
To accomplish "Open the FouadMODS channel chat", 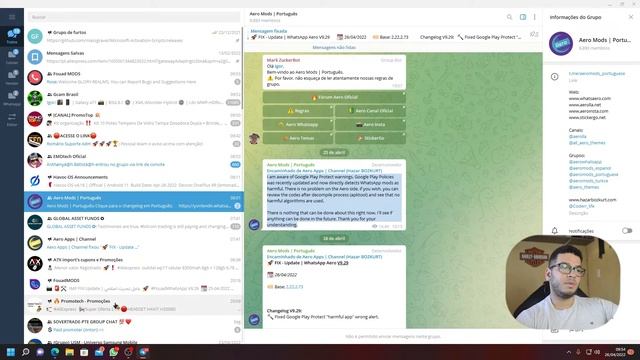I will (x=134, y=284).
